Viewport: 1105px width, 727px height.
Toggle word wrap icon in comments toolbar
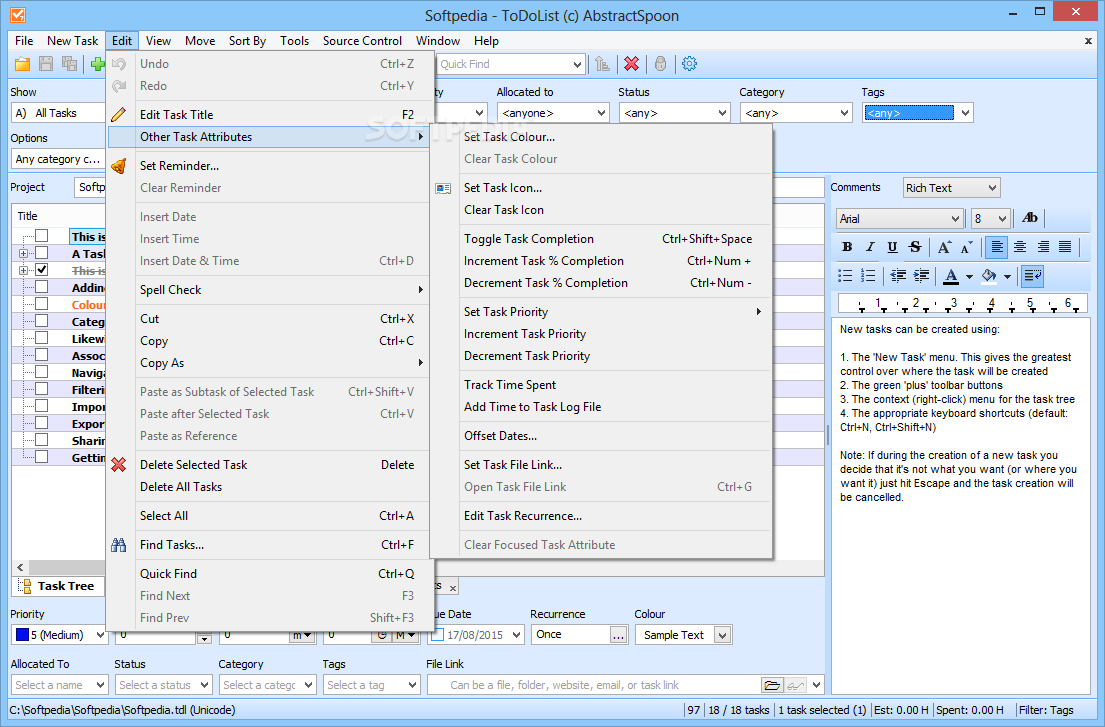1033,275
